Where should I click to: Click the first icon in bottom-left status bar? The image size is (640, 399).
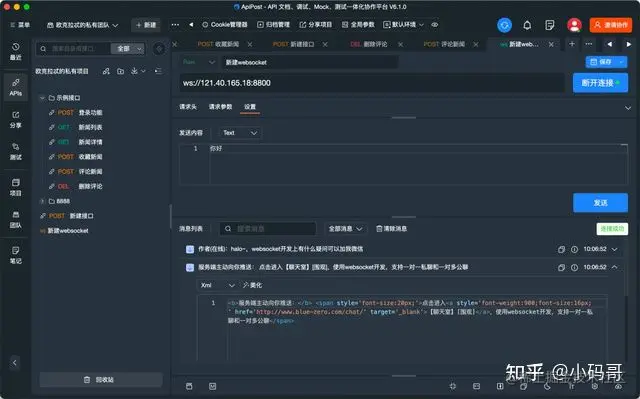pyautogui.click(x=189, y=386)
